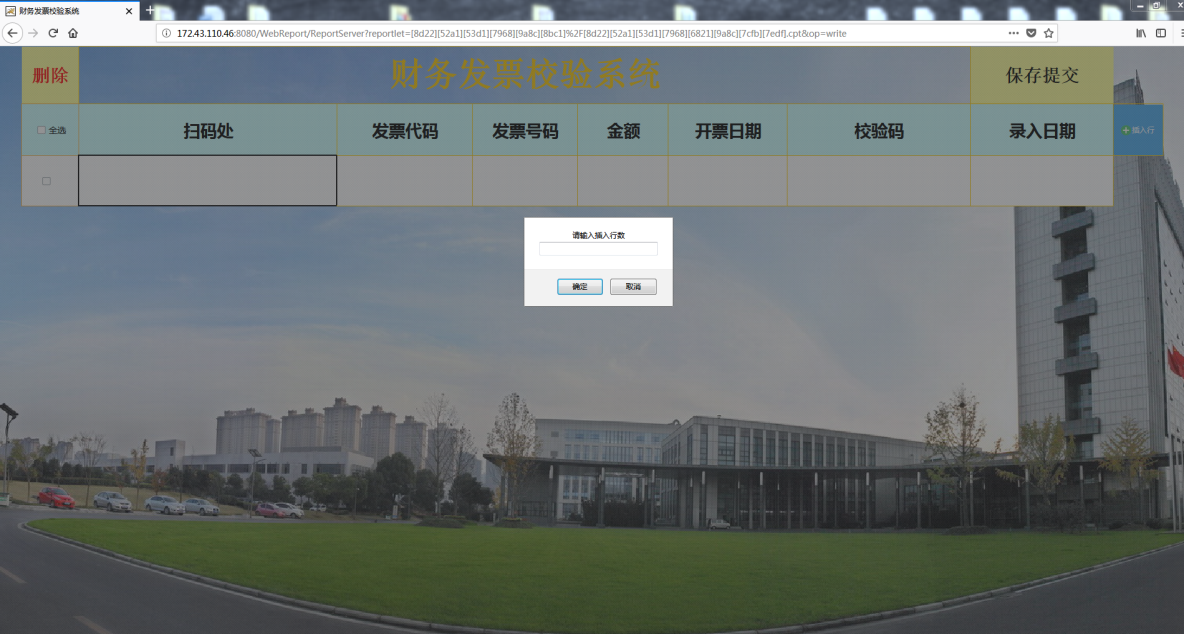Confirm the dialog with 确定
Image resolution: width=1184 pixels, height=634 pixels.
(580, 287)
